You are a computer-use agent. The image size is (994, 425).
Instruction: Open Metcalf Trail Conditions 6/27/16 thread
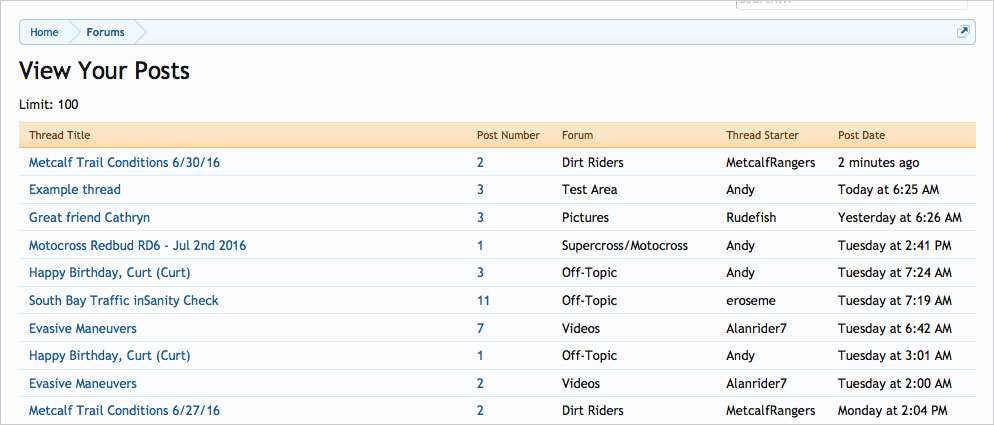point(124,411)
